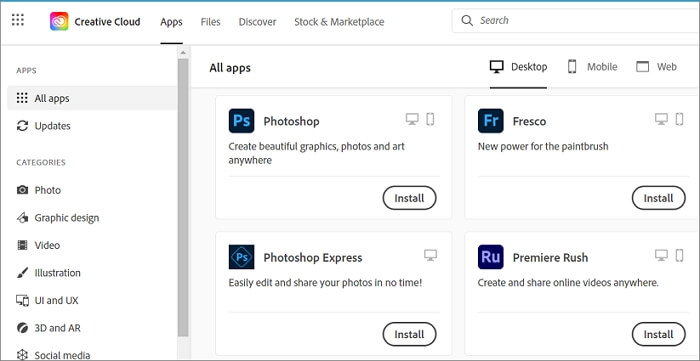Open the Apps top navigation tab
This screenshot has width=700, height=361.
171,22
